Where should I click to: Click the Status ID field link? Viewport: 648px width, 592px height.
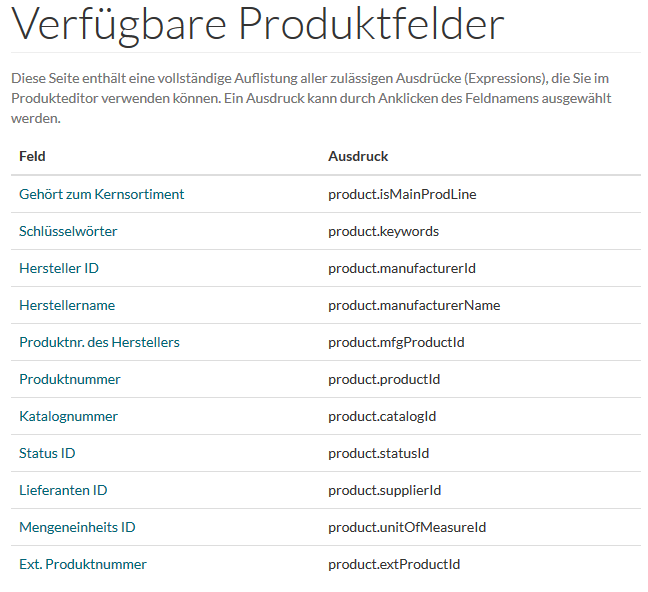click(x=47, y=453)
